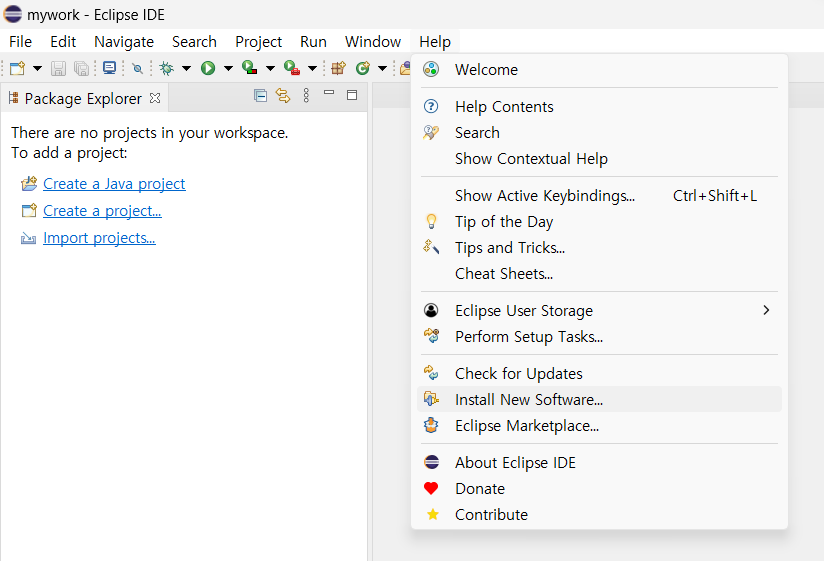Open Tip of the Day

(x=599, y=222)
